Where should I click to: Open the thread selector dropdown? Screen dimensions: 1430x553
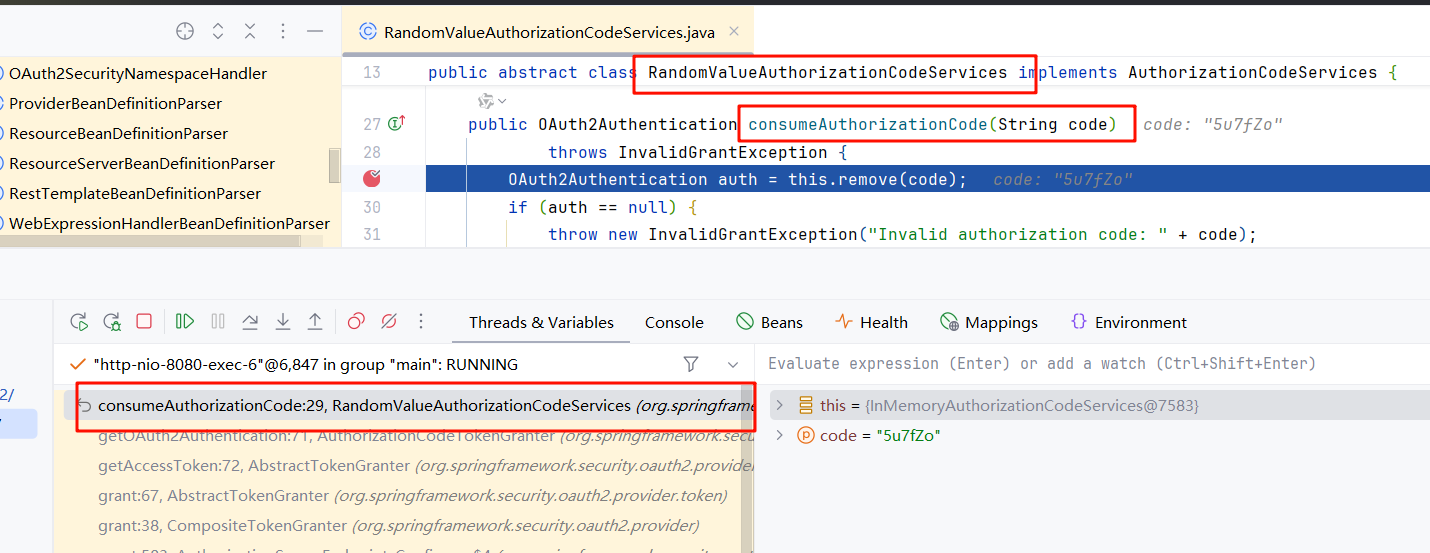(x=733, y=364)
